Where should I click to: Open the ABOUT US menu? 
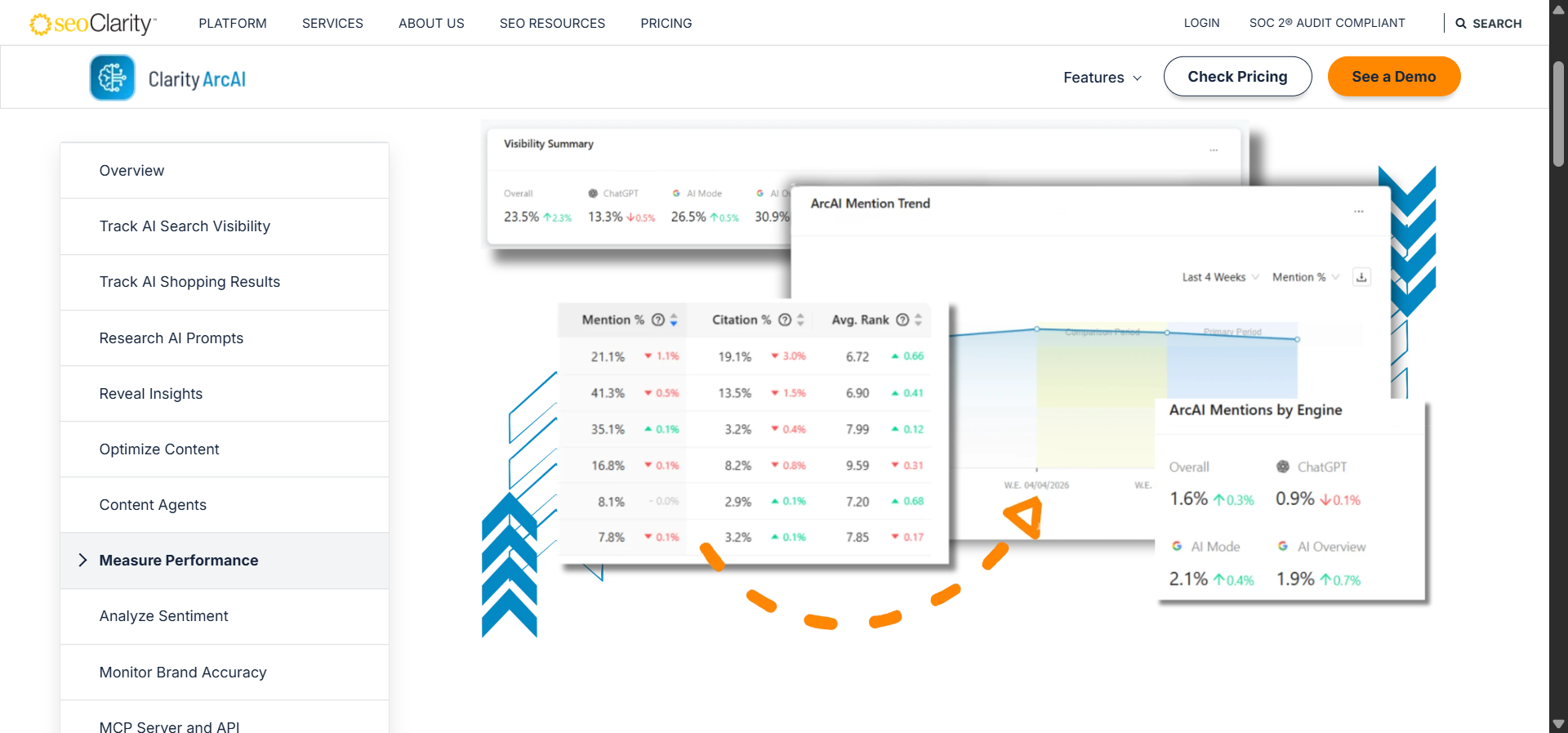431,24
